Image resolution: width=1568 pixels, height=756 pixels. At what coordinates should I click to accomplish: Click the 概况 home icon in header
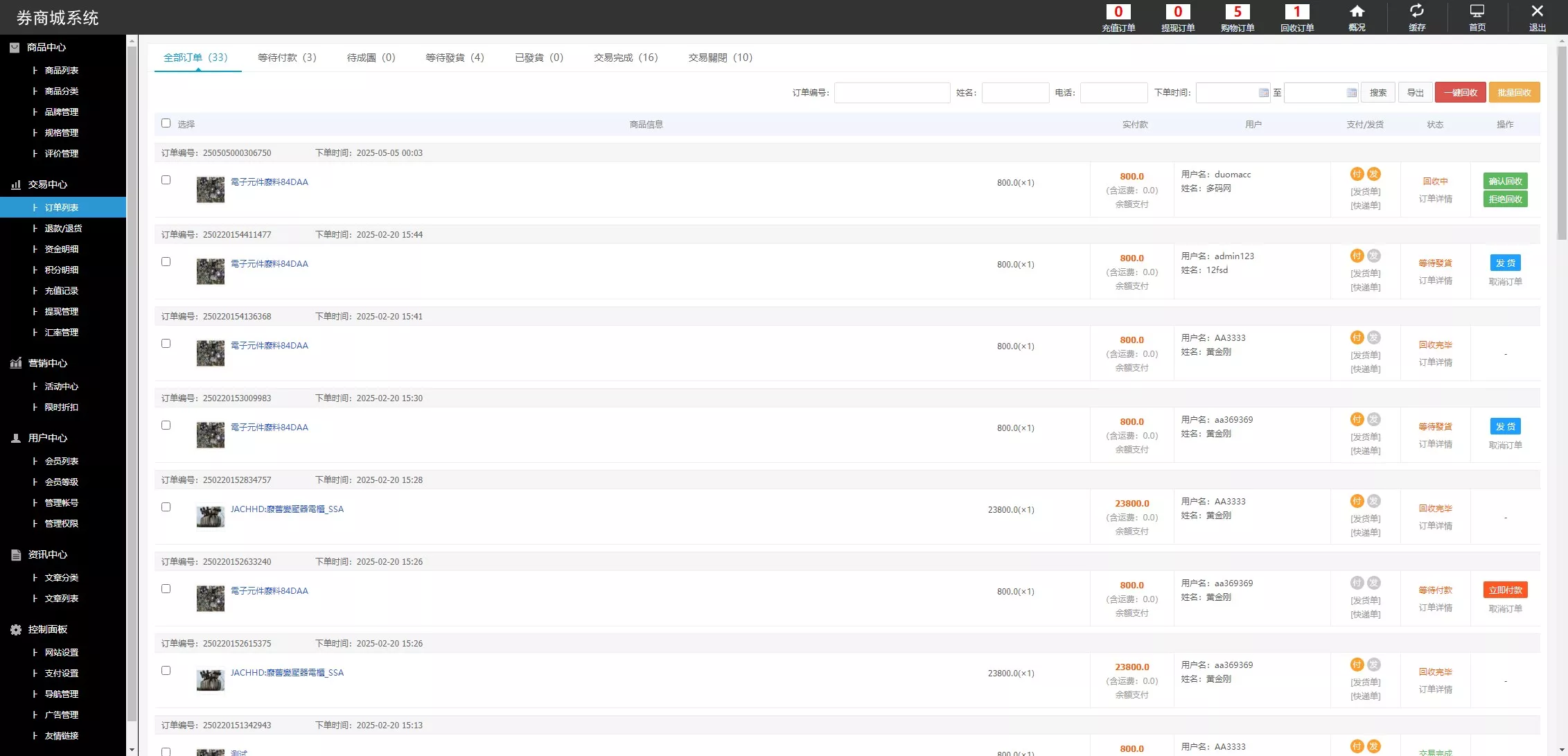click(1357, 11)
